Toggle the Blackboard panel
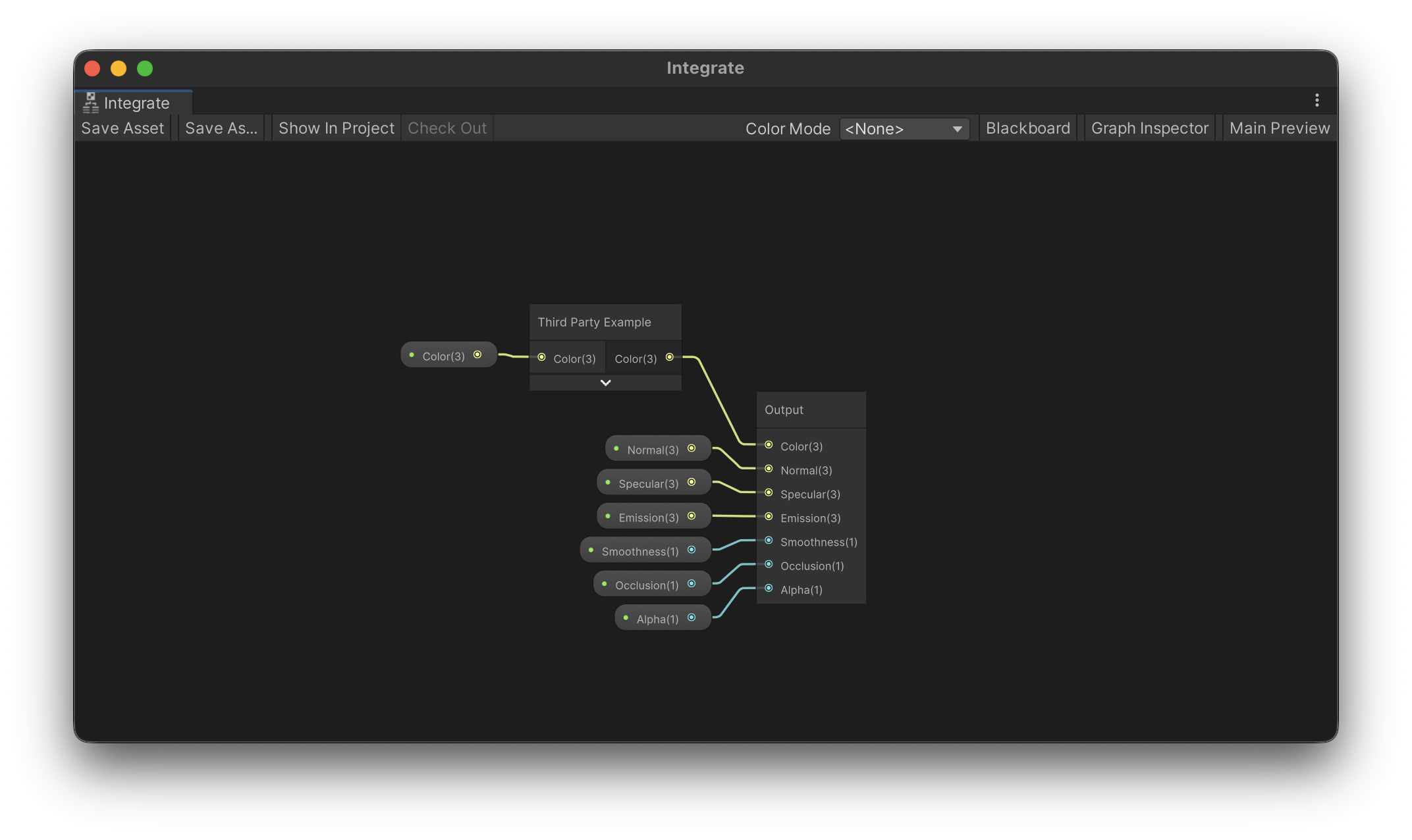1412x840 pixels. 1027,128
